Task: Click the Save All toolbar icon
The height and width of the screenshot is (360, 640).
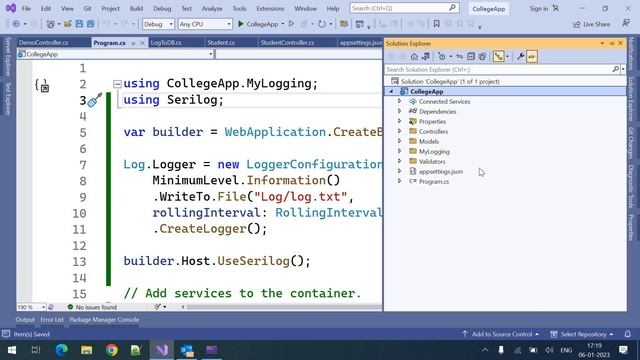Action: click(x=91, y=24)
